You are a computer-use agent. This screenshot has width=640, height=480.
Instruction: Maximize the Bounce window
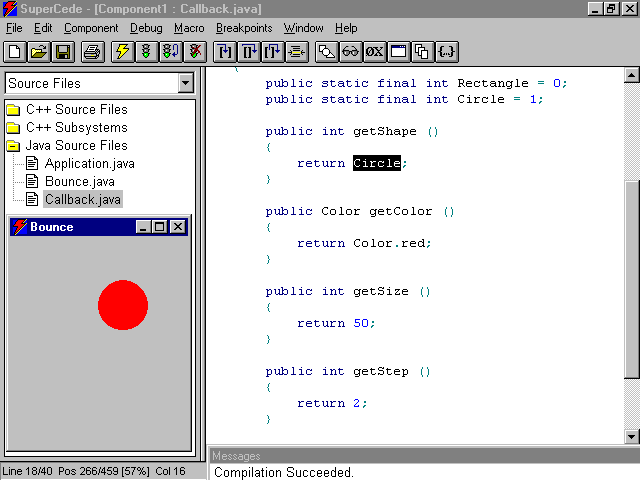[159, 227]
